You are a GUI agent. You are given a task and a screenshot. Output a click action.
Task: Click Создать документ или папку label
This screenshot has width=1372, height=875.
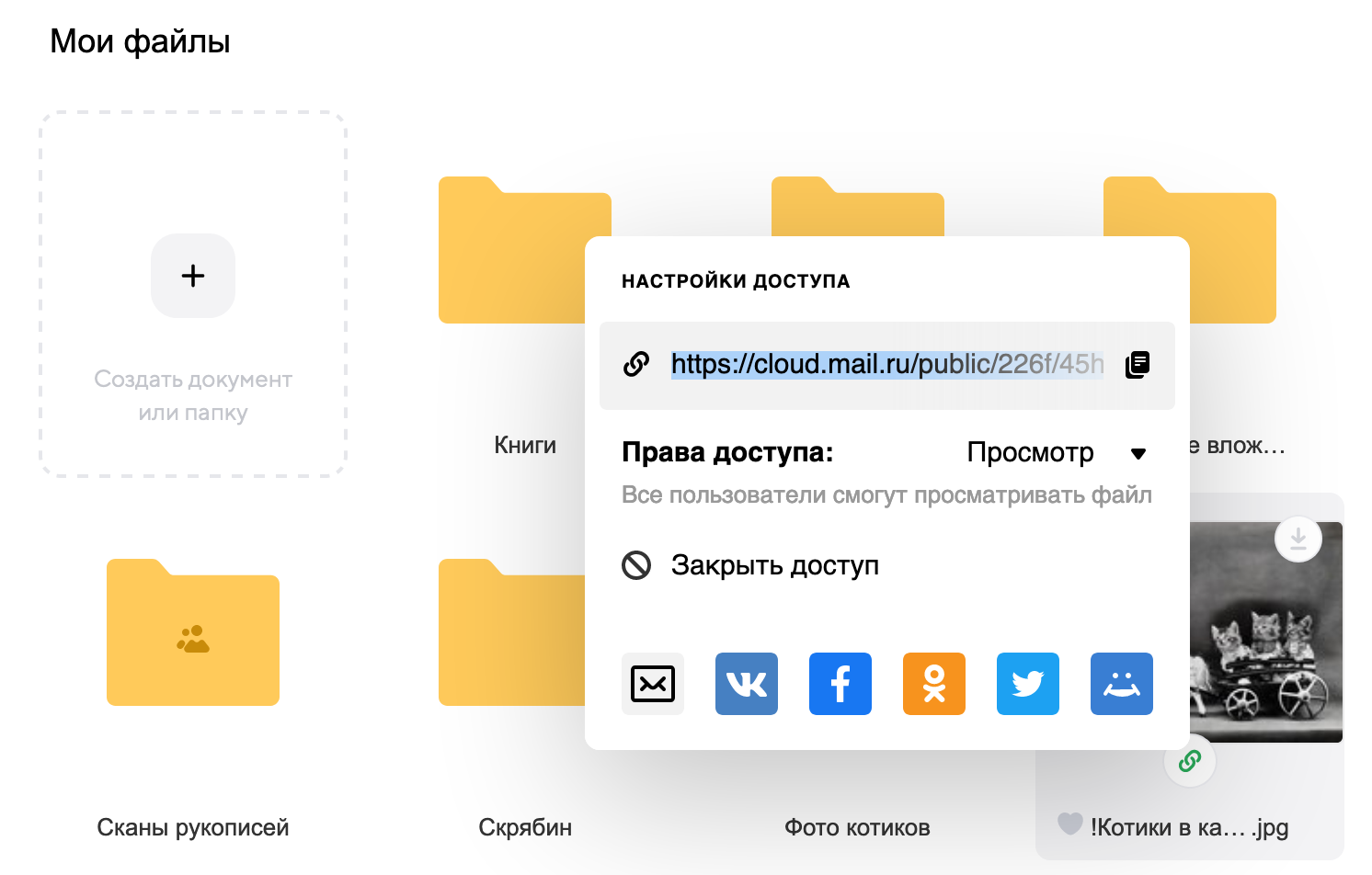coord(193,396)
